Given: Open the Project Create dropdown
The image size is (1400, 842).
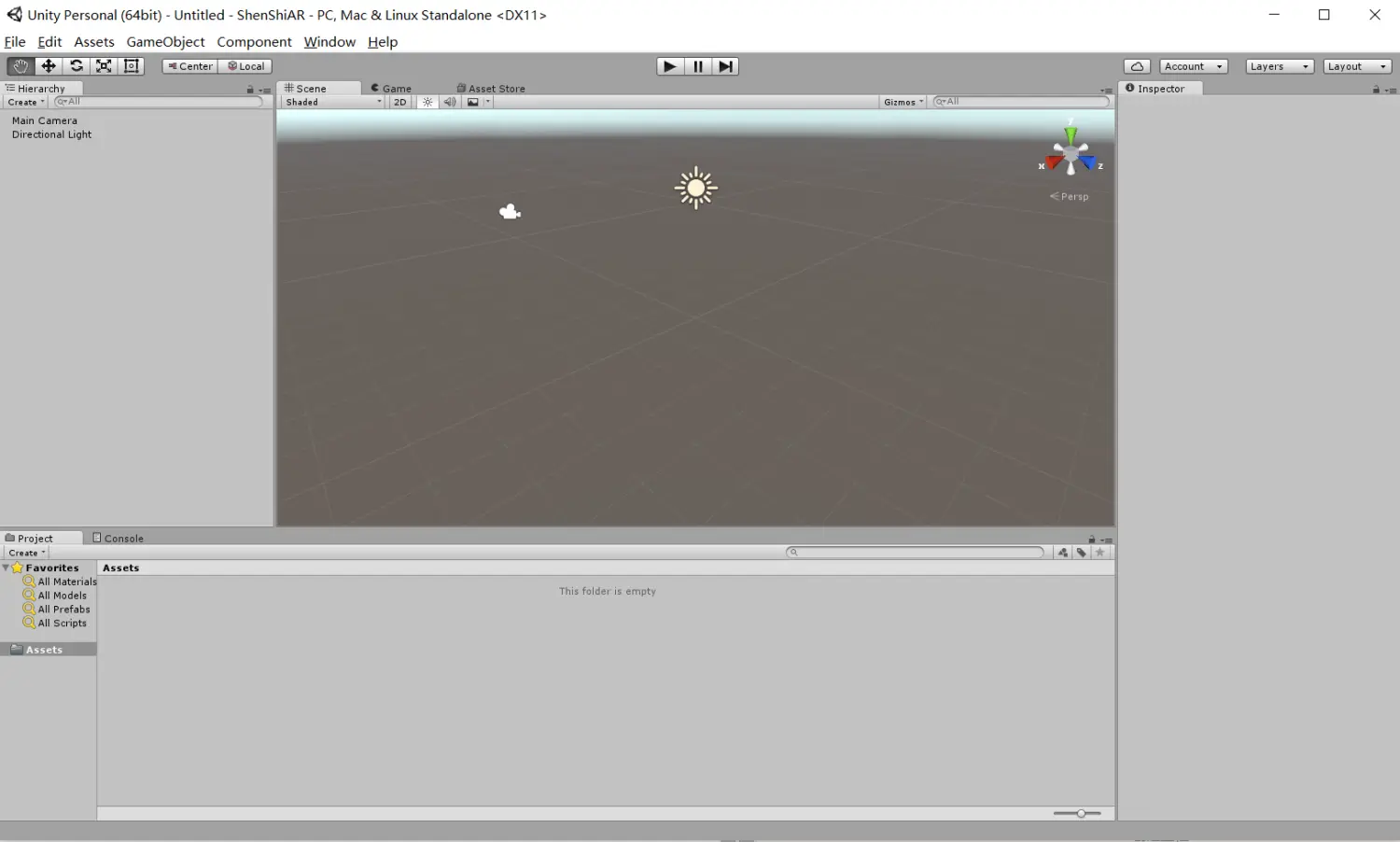Looking at the screenshot, I should (x=26, y=553).
